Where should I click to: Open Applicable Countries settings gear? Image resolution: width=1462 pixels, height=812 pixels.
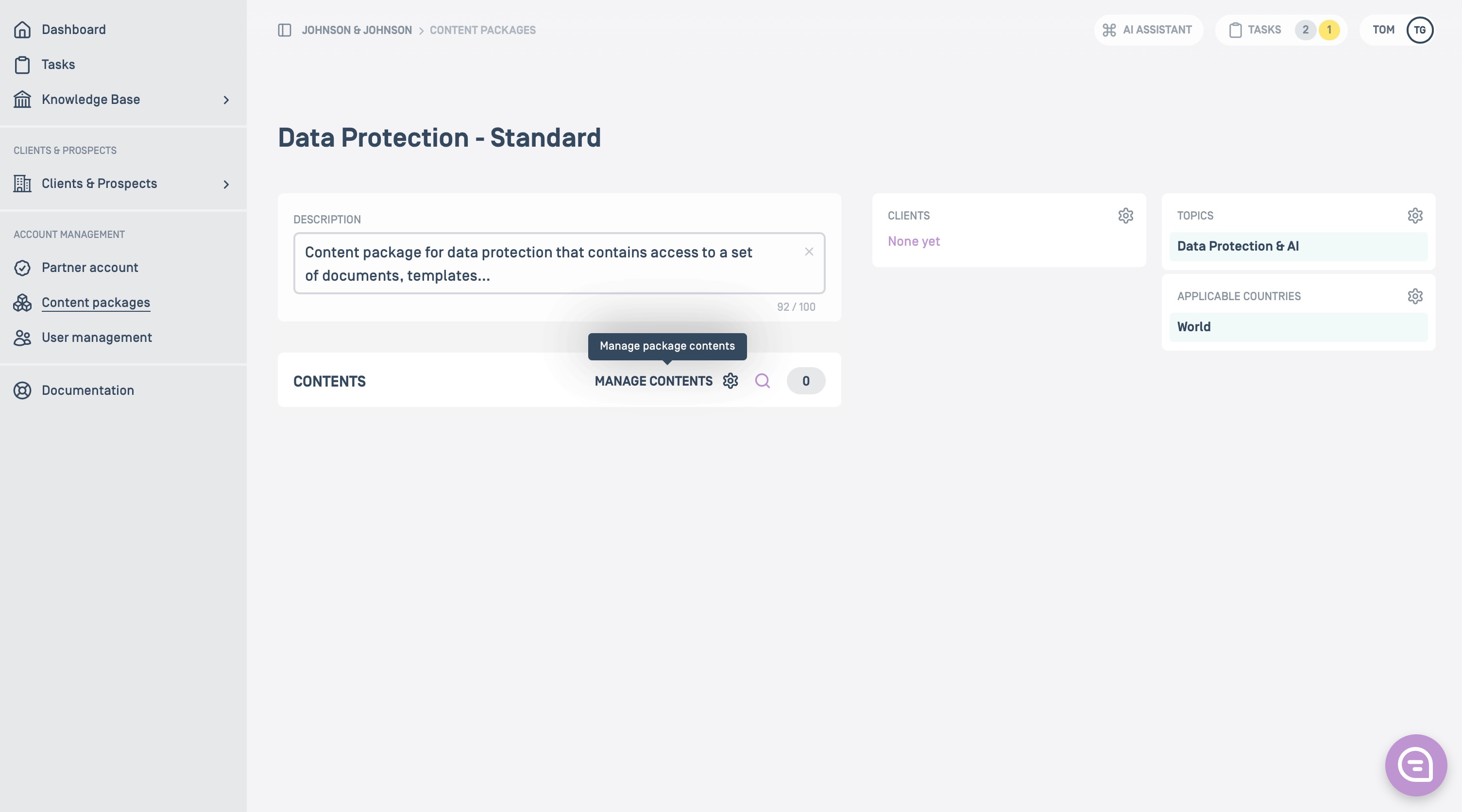click(x=1415, y=296)
